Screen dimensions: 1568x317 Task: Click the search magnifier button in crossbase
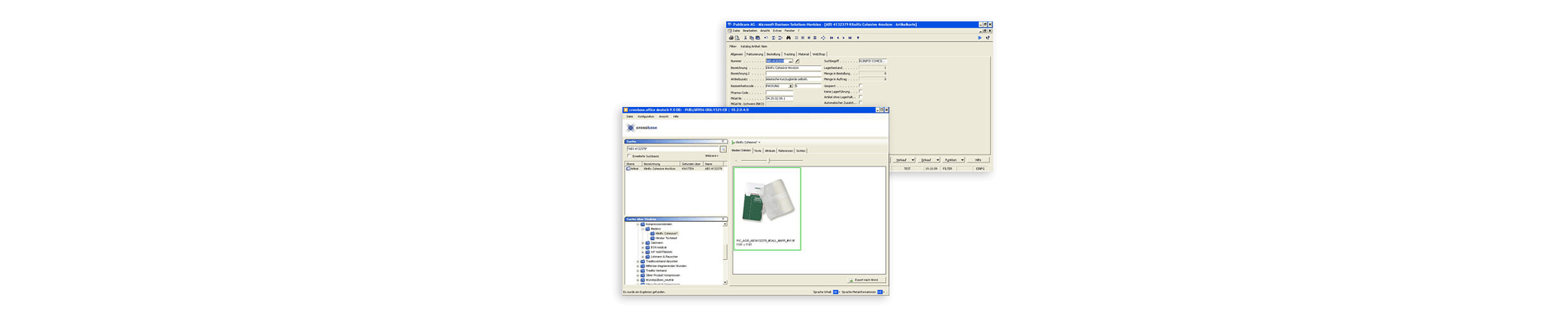(723, 149)
